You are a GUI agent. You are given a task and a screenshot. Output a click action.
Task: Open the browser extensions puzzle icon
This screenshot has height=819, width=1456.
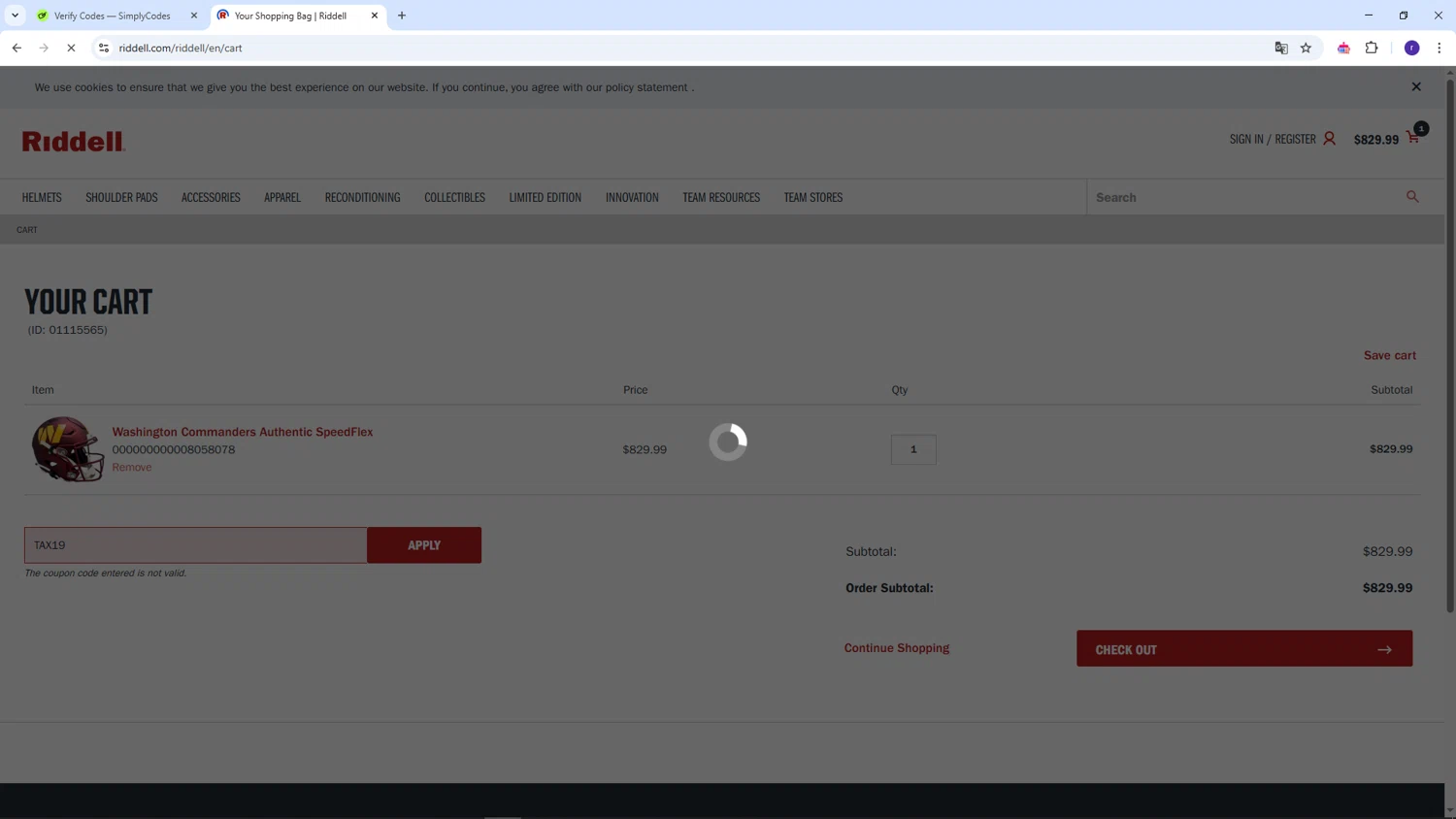point(1372,48)
